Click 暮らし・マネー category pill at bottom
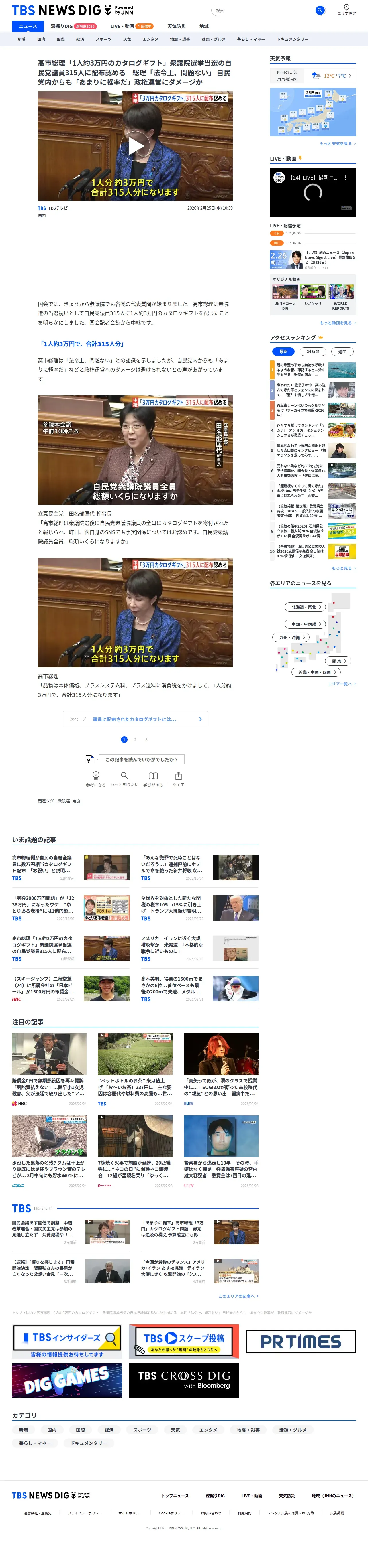Image resolution: width=368 pixels, height=1568 pixels. pyautogui.click(x=35, y=1443)
